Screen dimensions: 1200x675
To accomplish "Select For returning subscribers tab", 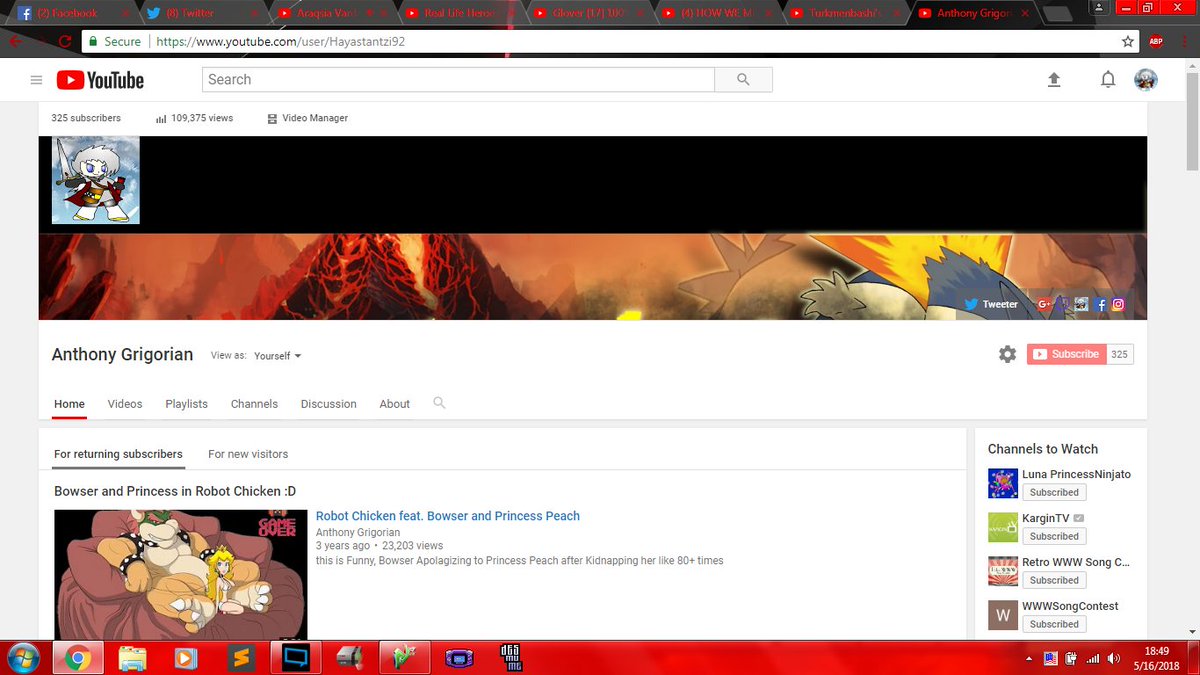I will coord(118,454).
